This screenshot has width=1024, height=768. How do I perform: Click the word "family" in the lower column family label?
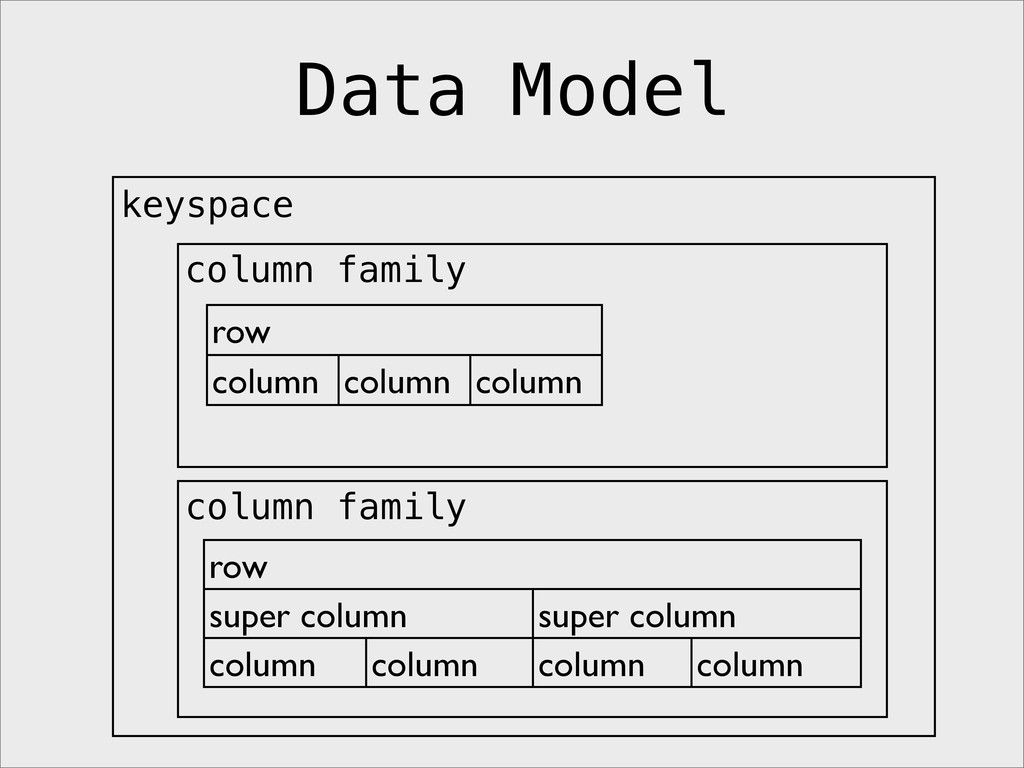[x=402, y=508]
